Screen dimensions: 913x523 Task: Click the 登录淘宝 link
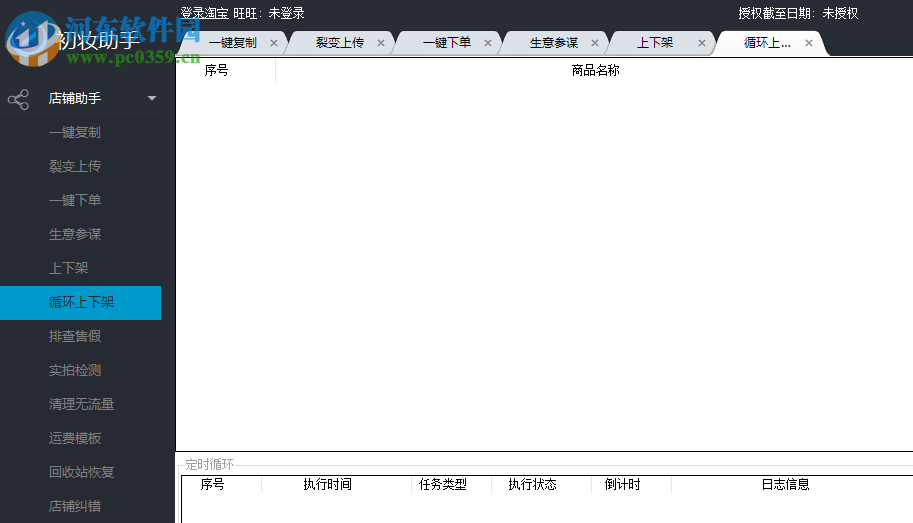204,13
